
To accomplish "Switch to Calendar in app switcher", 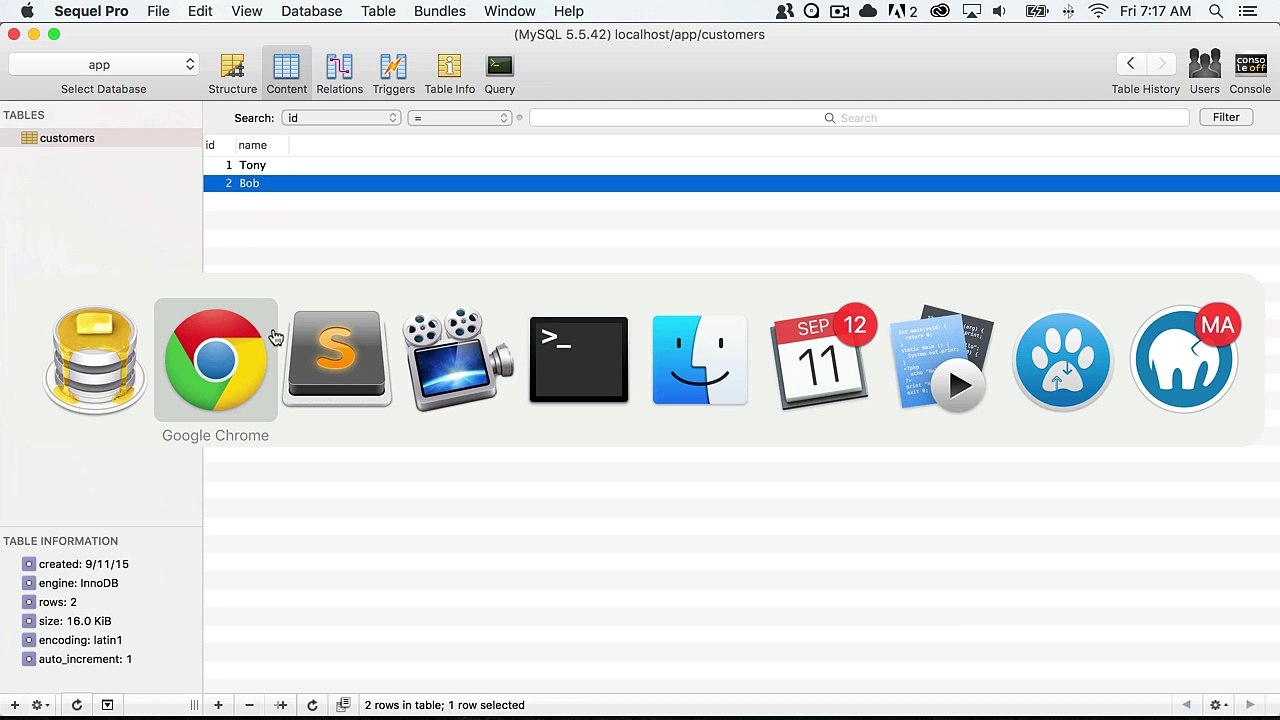I will (822, 358).
